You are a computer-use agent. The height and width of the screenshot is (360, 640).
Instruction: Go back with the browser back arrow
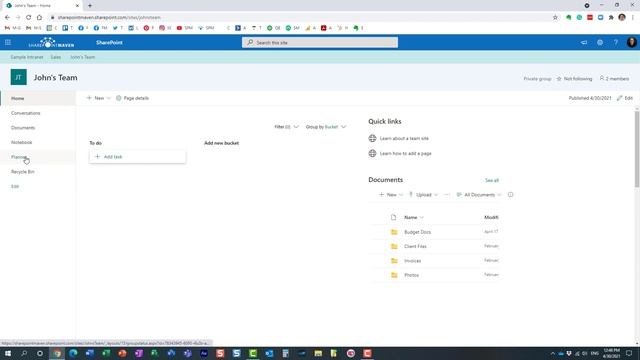pyautogui.click(x=7, y=17)
